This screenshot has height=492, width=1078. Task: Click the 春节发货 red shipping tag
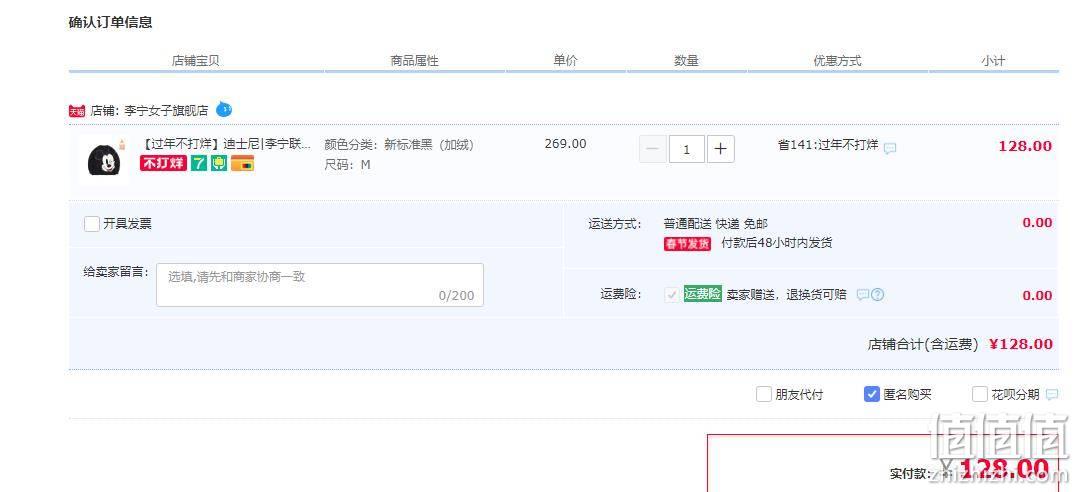(x=687, y=244)
